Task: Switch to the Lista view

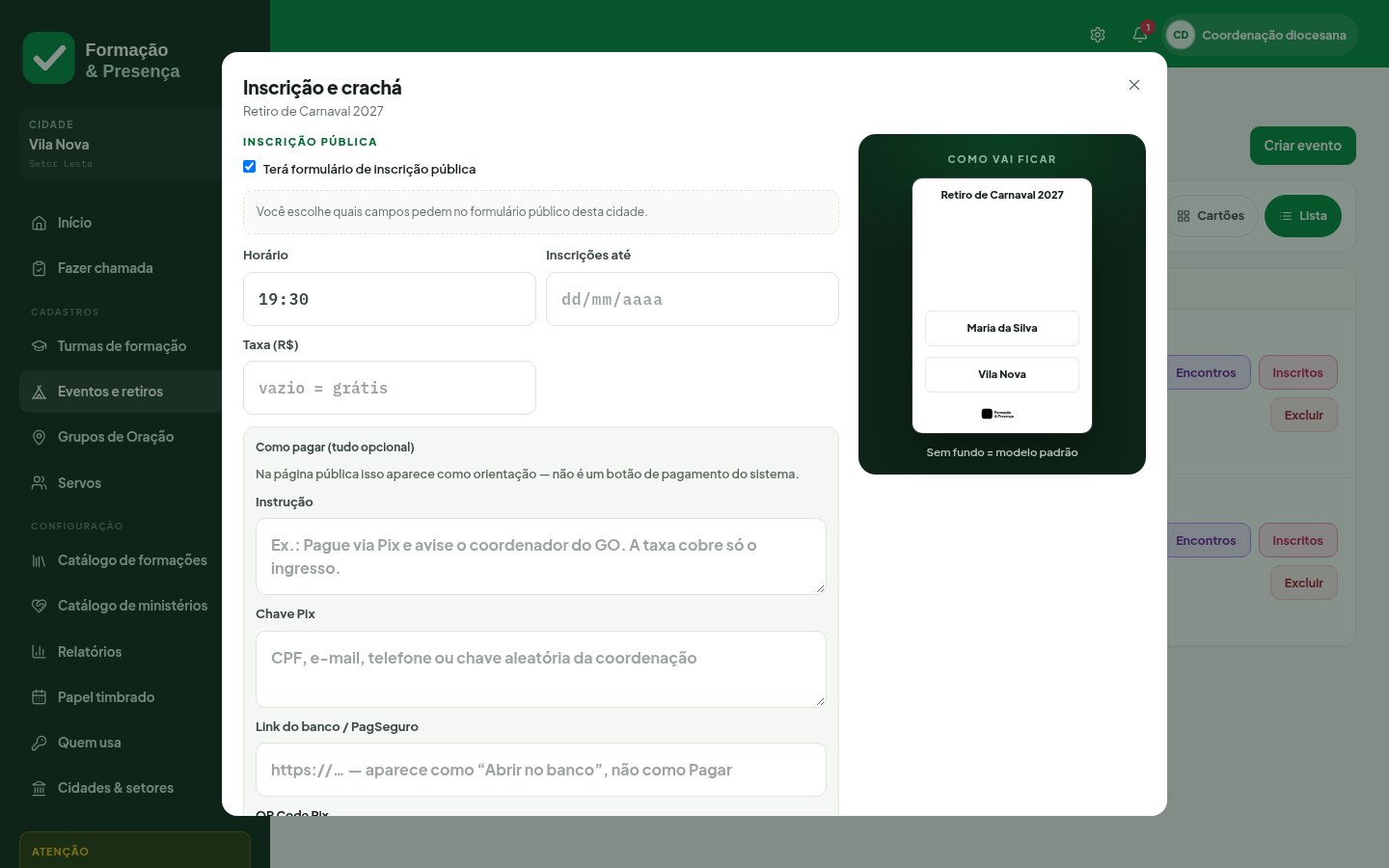Action: coord(1303,216)
